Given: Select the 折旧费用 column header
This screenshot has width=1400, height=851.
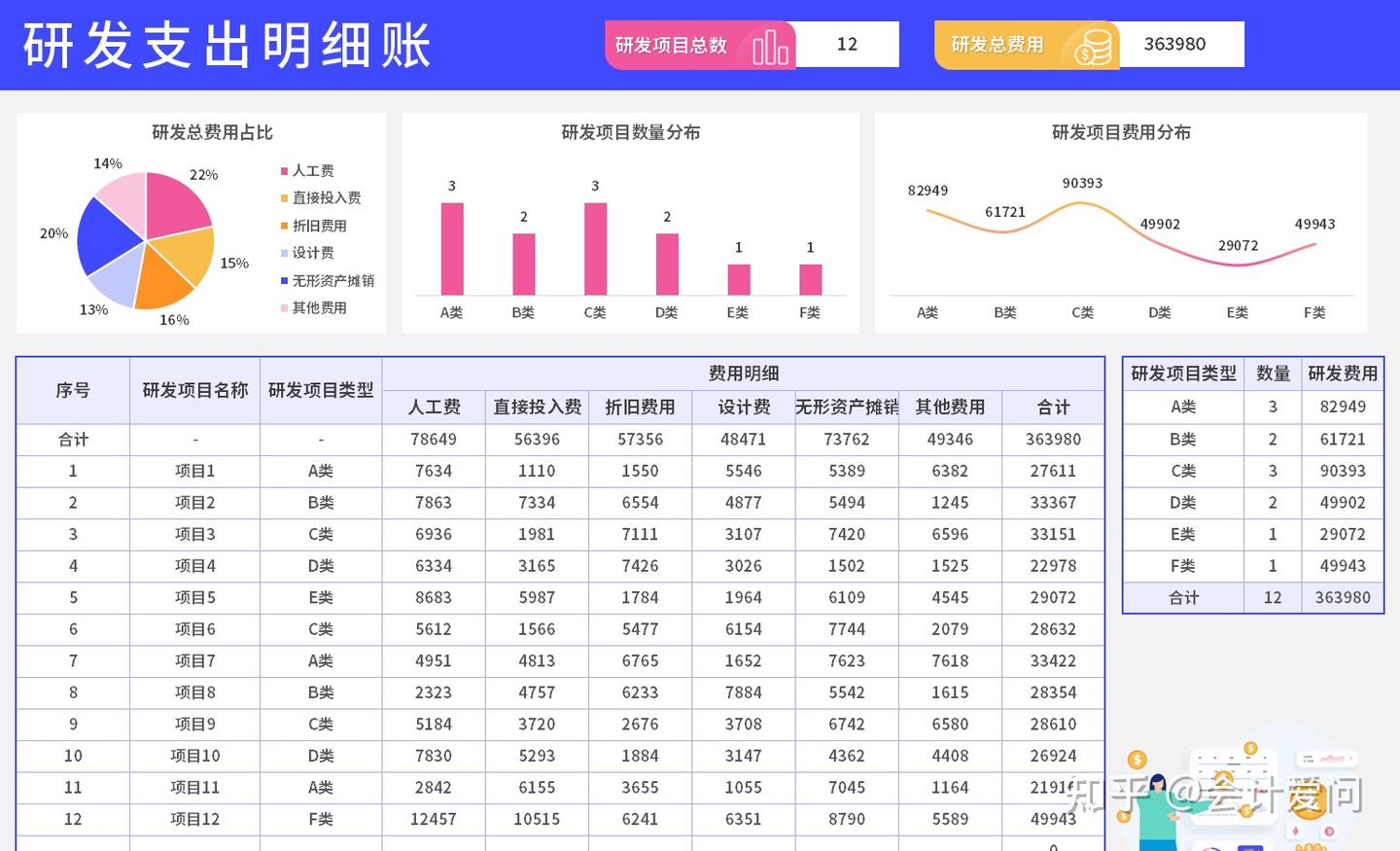Looking at the screenshot, I should coord(640,408).
